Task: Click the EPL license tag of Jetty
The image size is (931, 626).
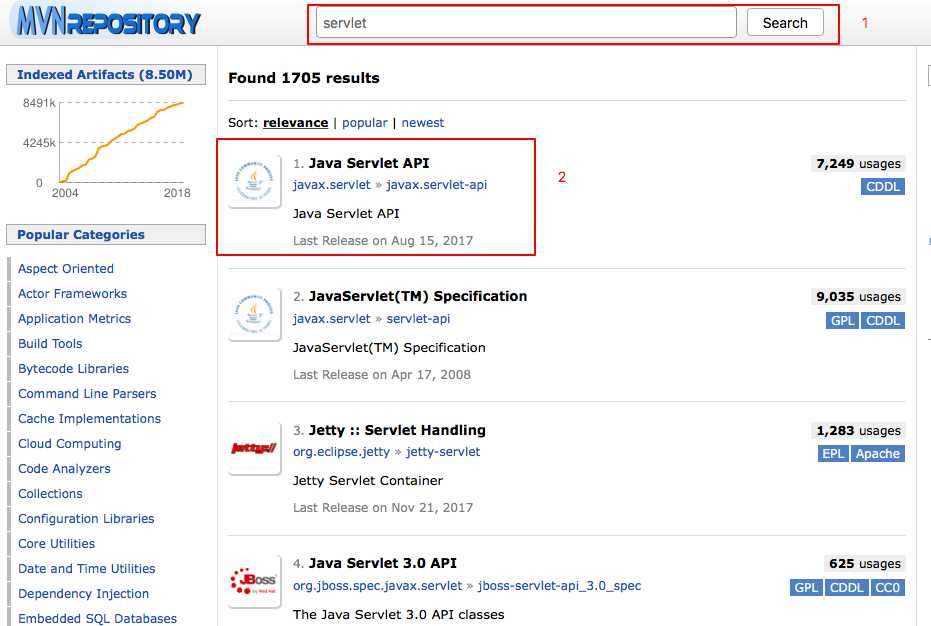Action: [x=833, y=453]
